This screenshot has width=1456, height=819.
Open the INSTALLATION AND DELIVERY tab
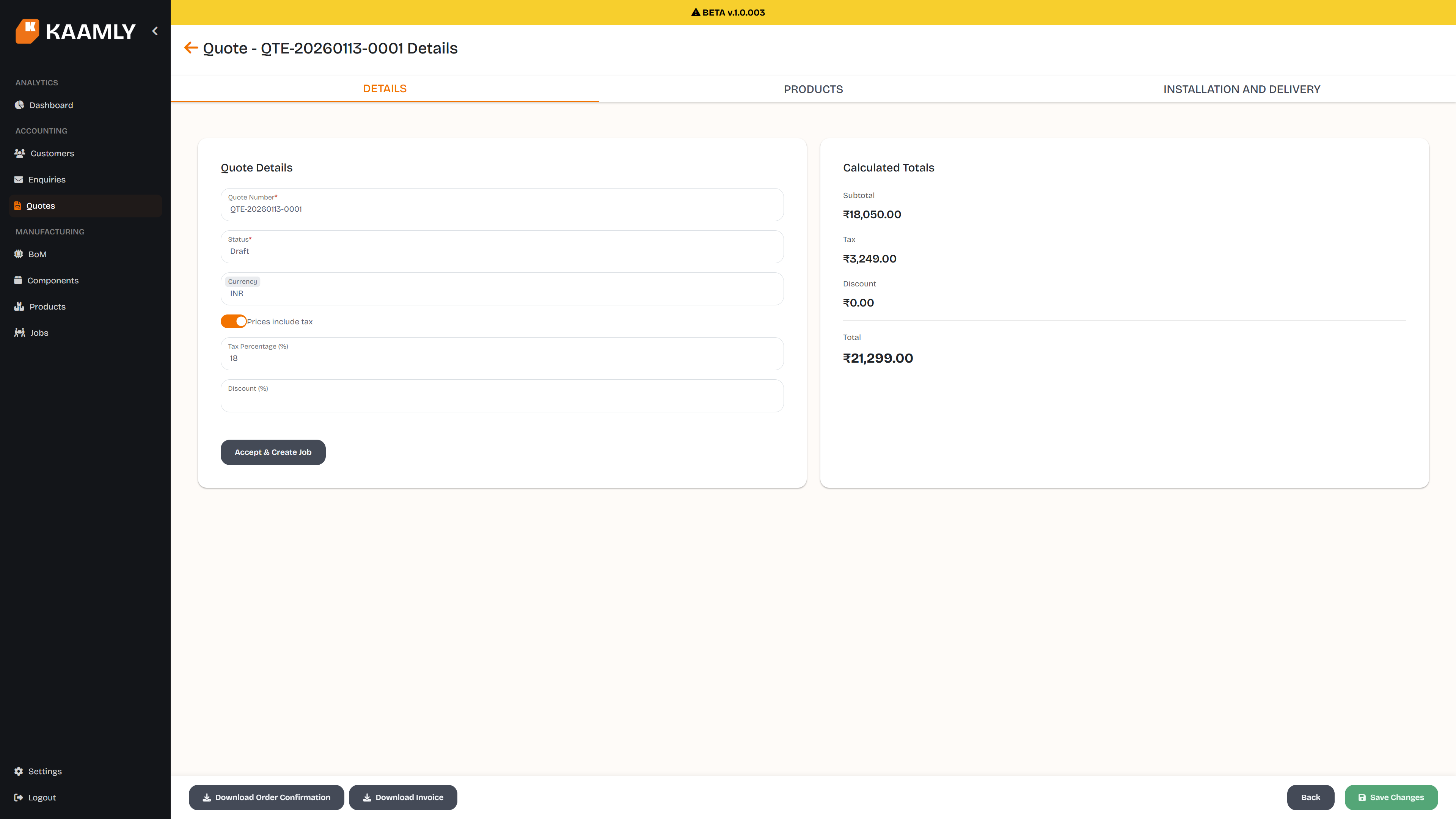pyautogui.click(x=1241, y=89)
